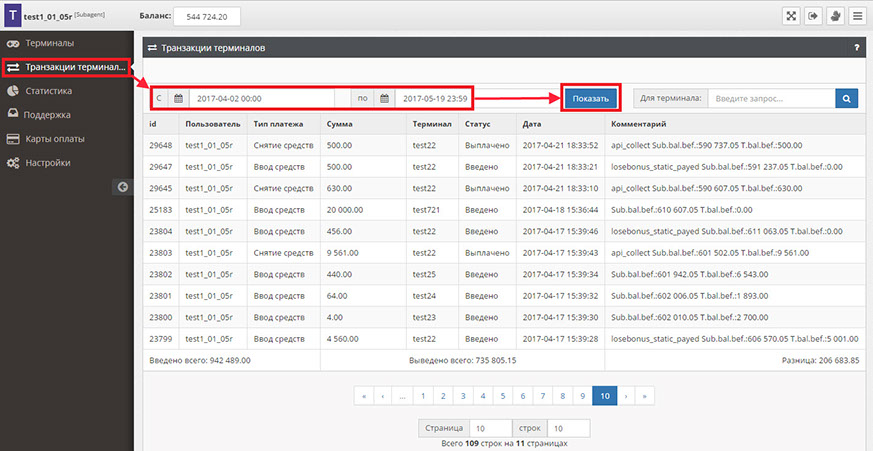Click the logout arrow icon
Viewport: 873px width, 451px height.
coord(813,16)
